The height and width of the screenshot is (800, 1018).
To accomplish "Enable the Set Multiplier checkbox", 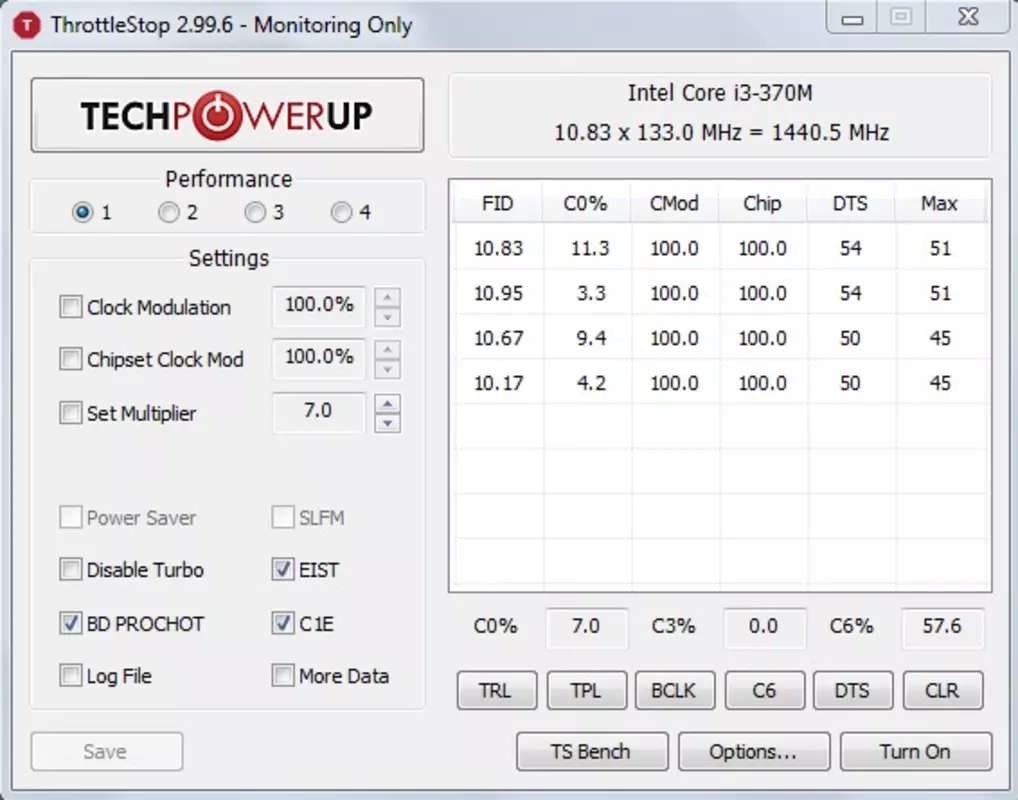I will point(70,412).
